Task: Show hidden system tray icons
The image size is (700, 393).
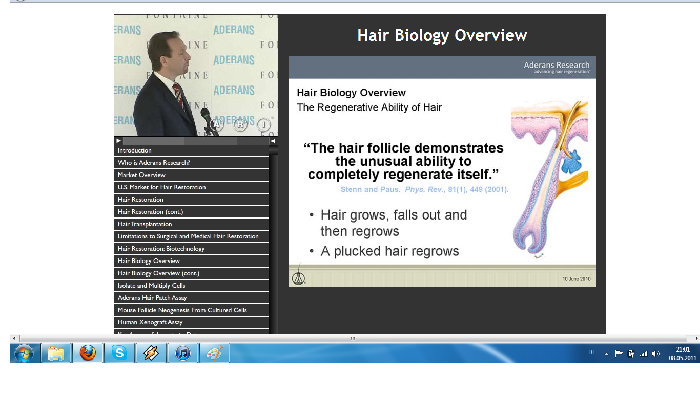Action: (x=606, y=354)
